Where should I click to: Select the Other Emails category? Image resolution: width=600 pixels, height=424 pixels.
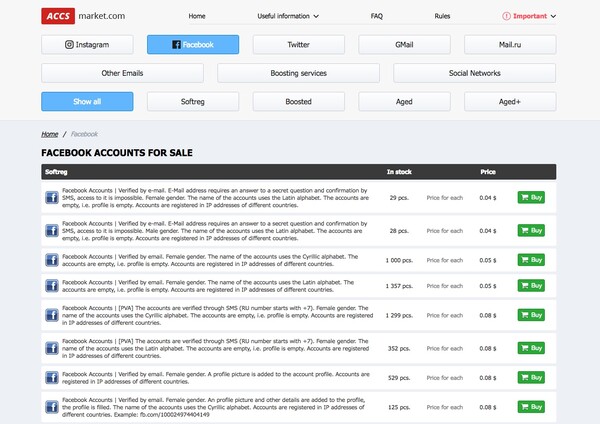tap(122, 73)
